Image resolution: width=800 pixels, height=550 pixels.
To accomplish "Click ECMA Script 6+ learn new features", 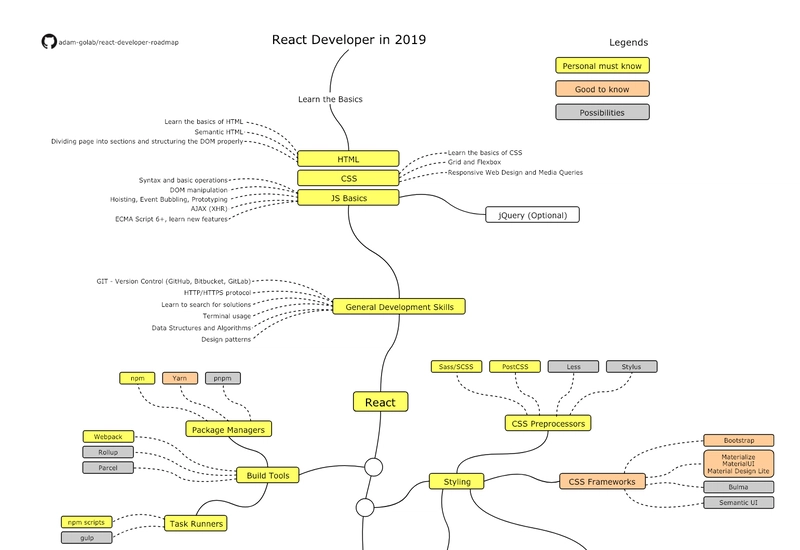I will [x=171, y=219].
